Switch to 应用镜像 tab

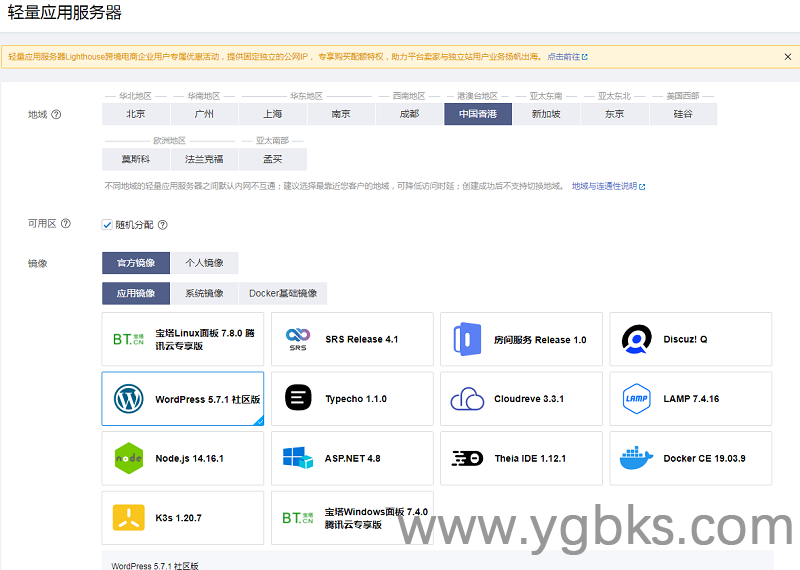point(136,293)
